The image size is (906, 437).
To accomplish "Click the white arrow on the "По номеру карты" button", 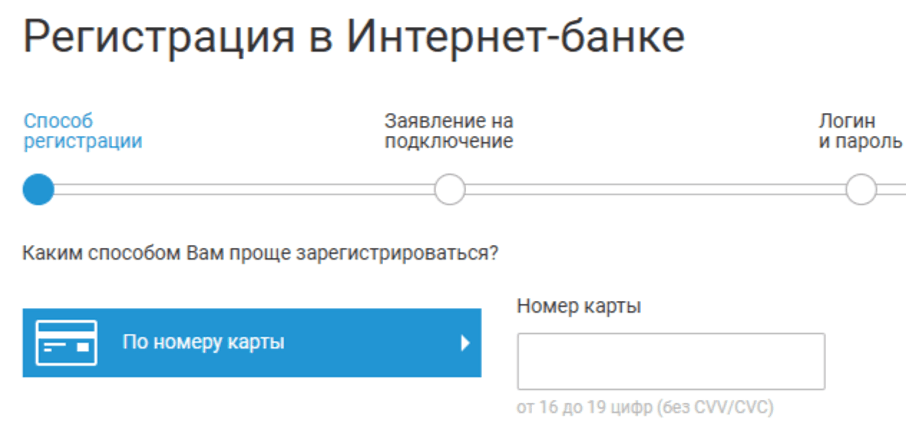I will (x=465, y=343).
